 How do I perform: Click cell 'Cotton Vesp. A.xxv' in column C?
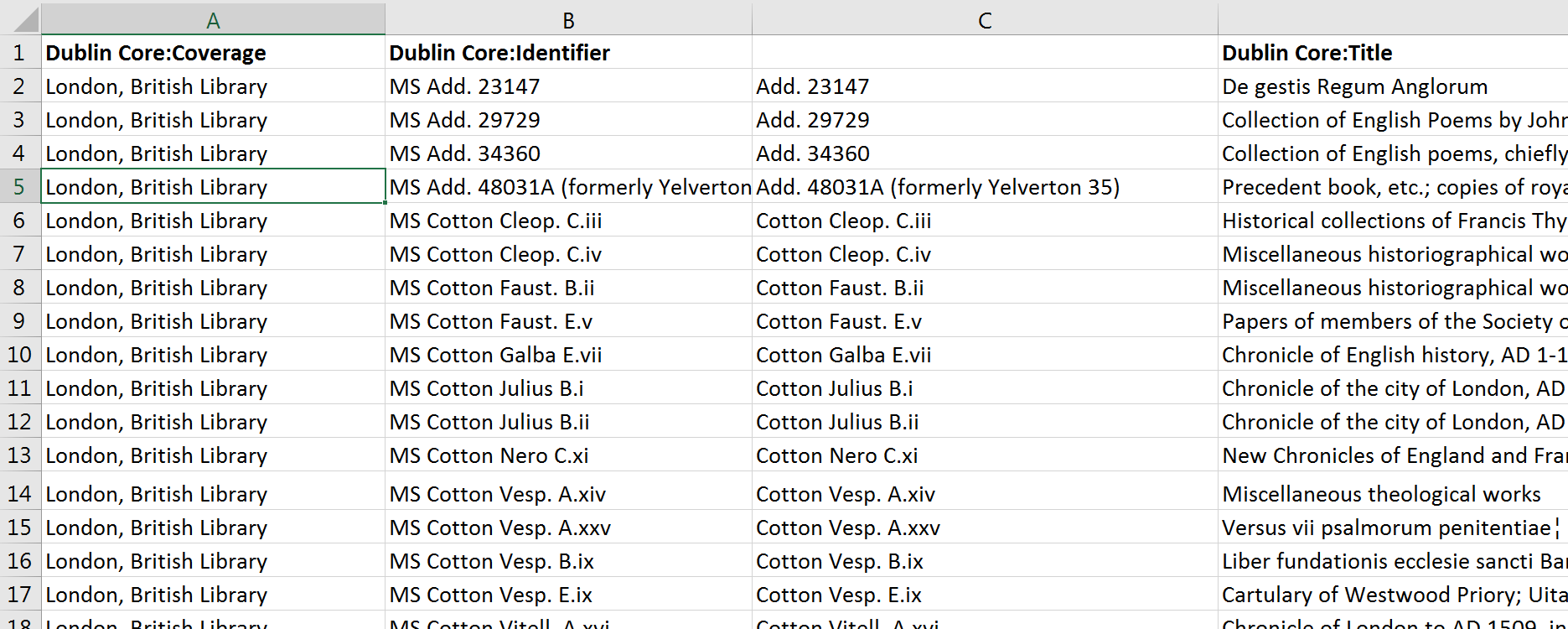click(985, 528)
